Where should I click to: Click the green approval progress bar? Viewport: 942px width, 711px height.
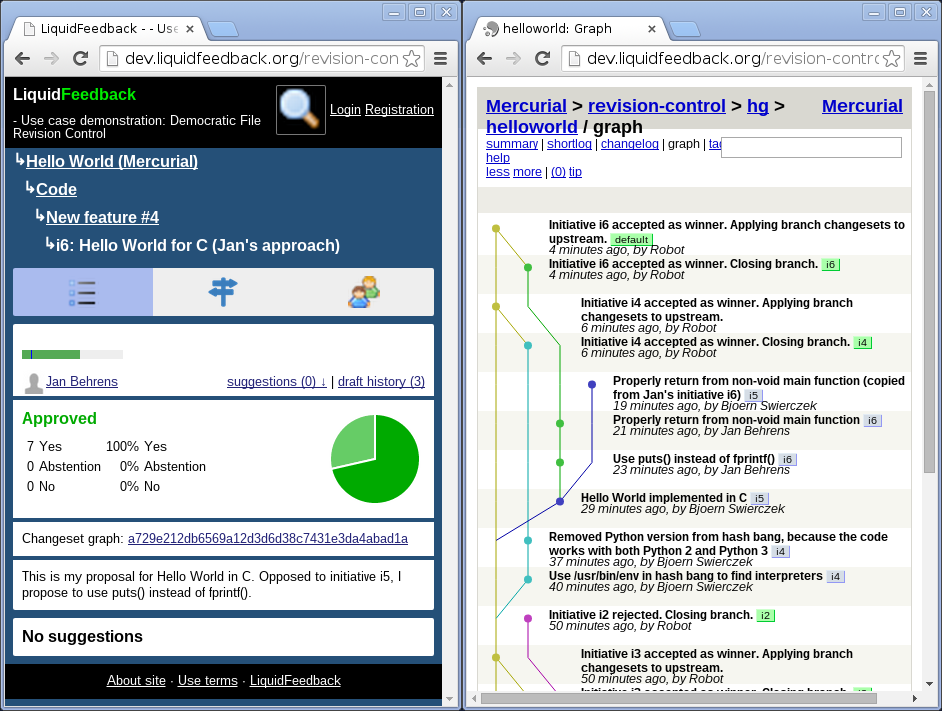pos(50,354)
